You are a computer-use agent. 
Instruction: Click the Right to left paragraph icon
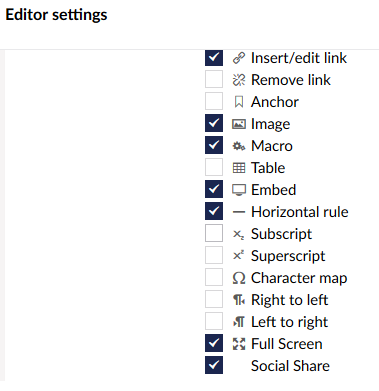tap(239, 300)
